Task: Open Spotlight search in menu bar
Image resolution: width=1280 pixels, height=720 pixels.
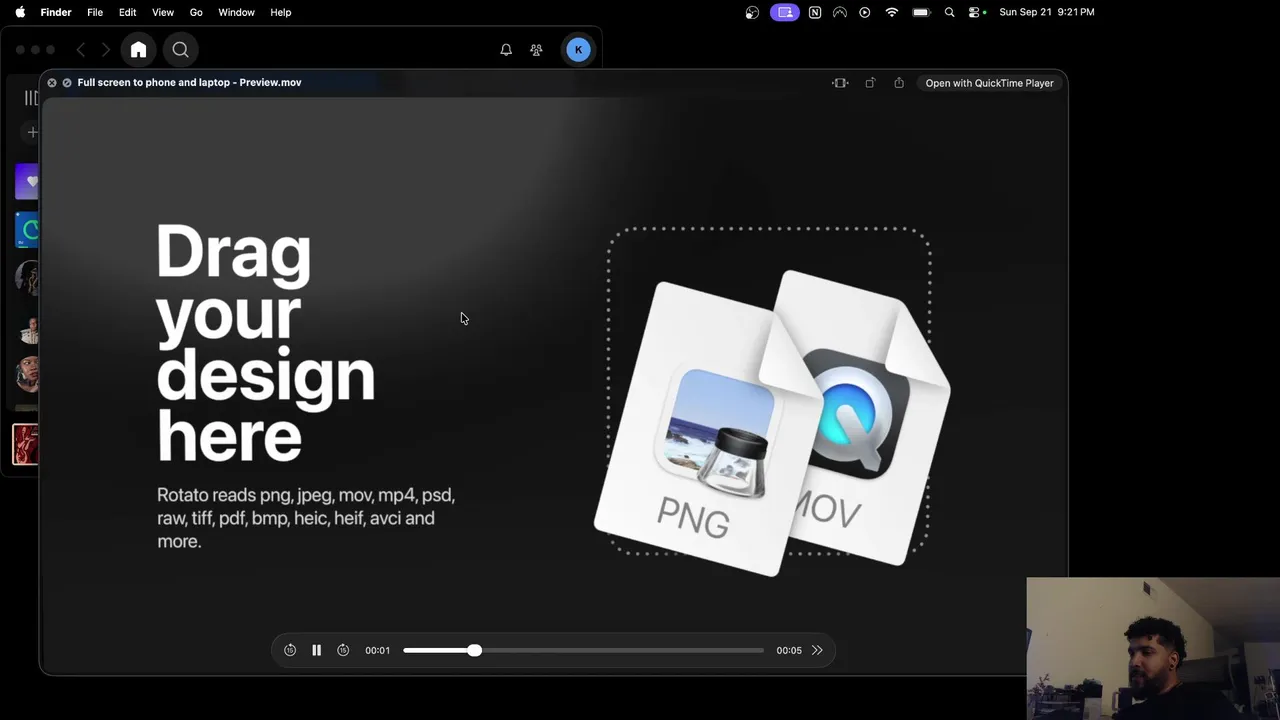Action: 949,12
